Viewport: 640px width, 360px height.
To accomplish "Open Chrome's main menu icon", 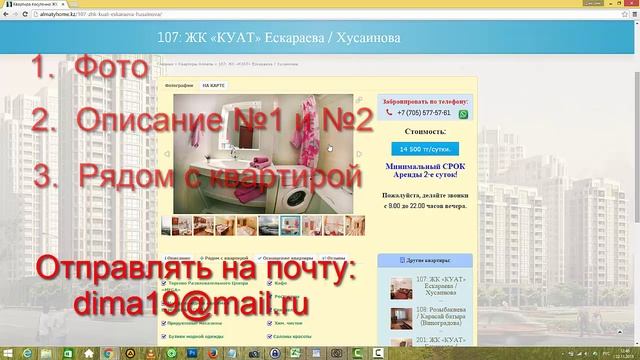I will pyautogui.click(x=635, y=14).
